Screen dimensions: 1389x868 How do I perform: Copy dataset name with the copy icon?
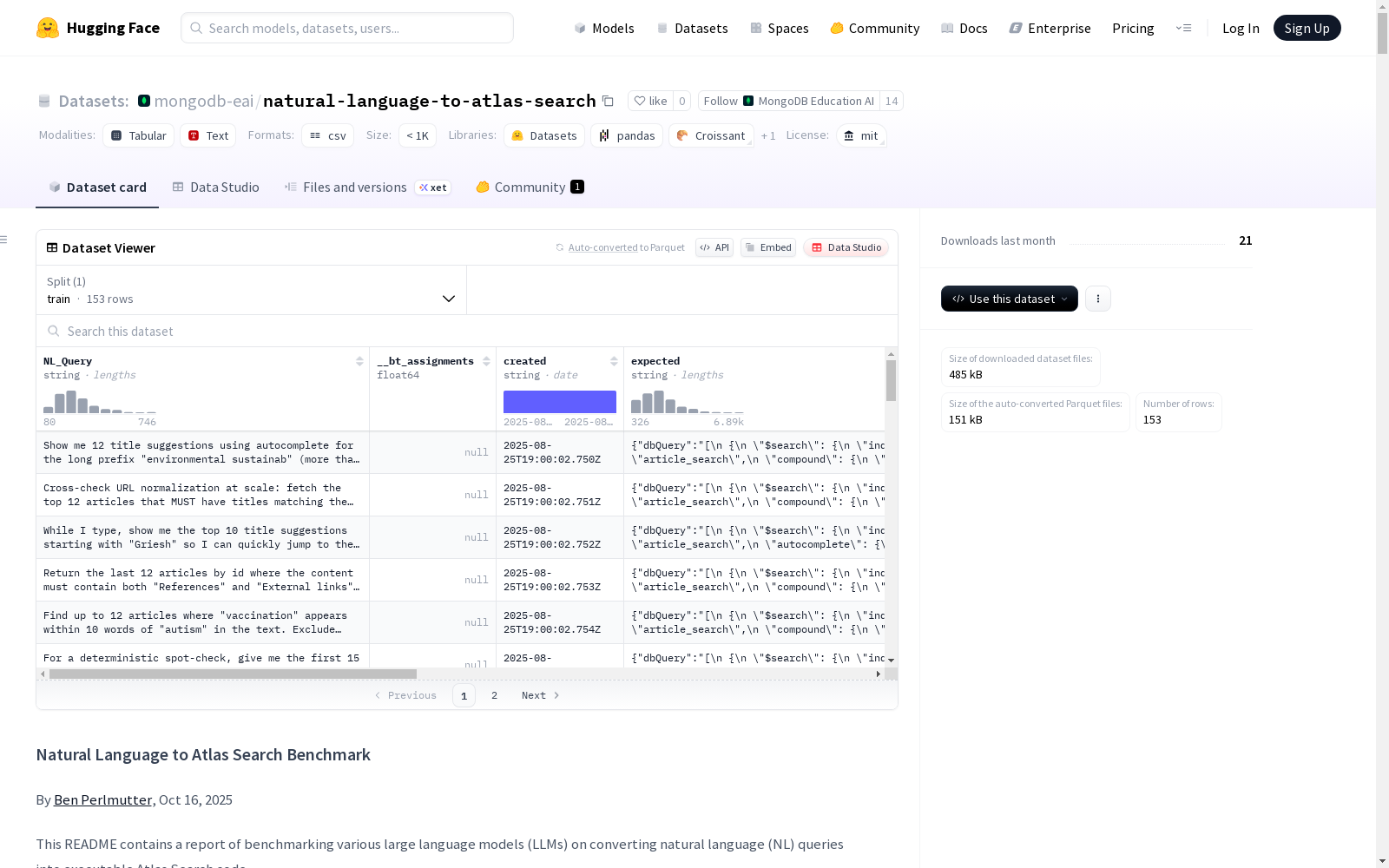pos(608,101)
